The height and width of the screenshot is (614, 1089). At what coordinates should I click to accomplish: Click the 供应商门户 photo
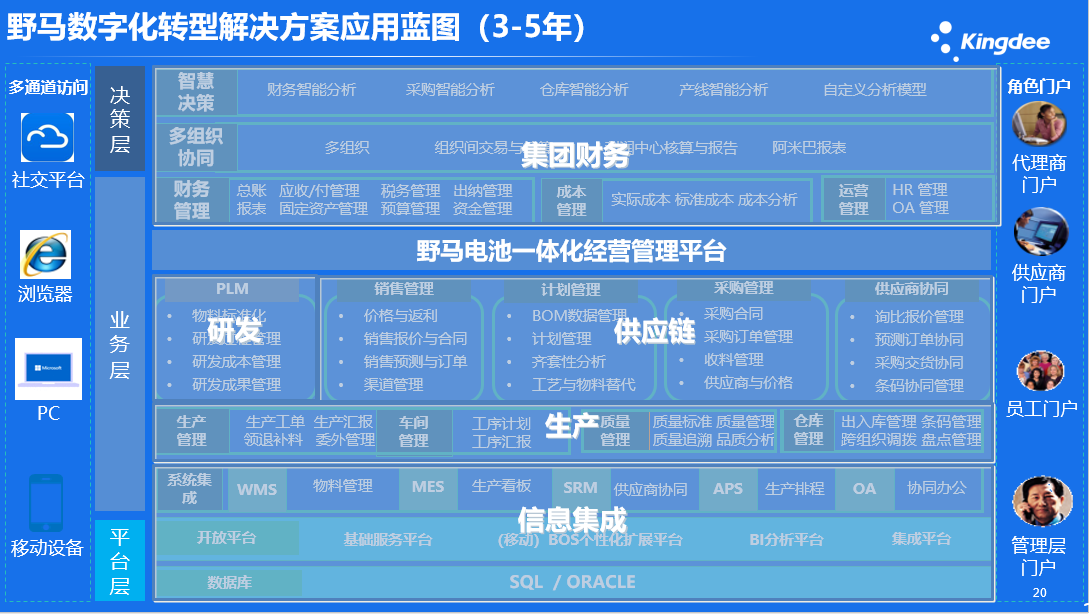[1040, 232]
